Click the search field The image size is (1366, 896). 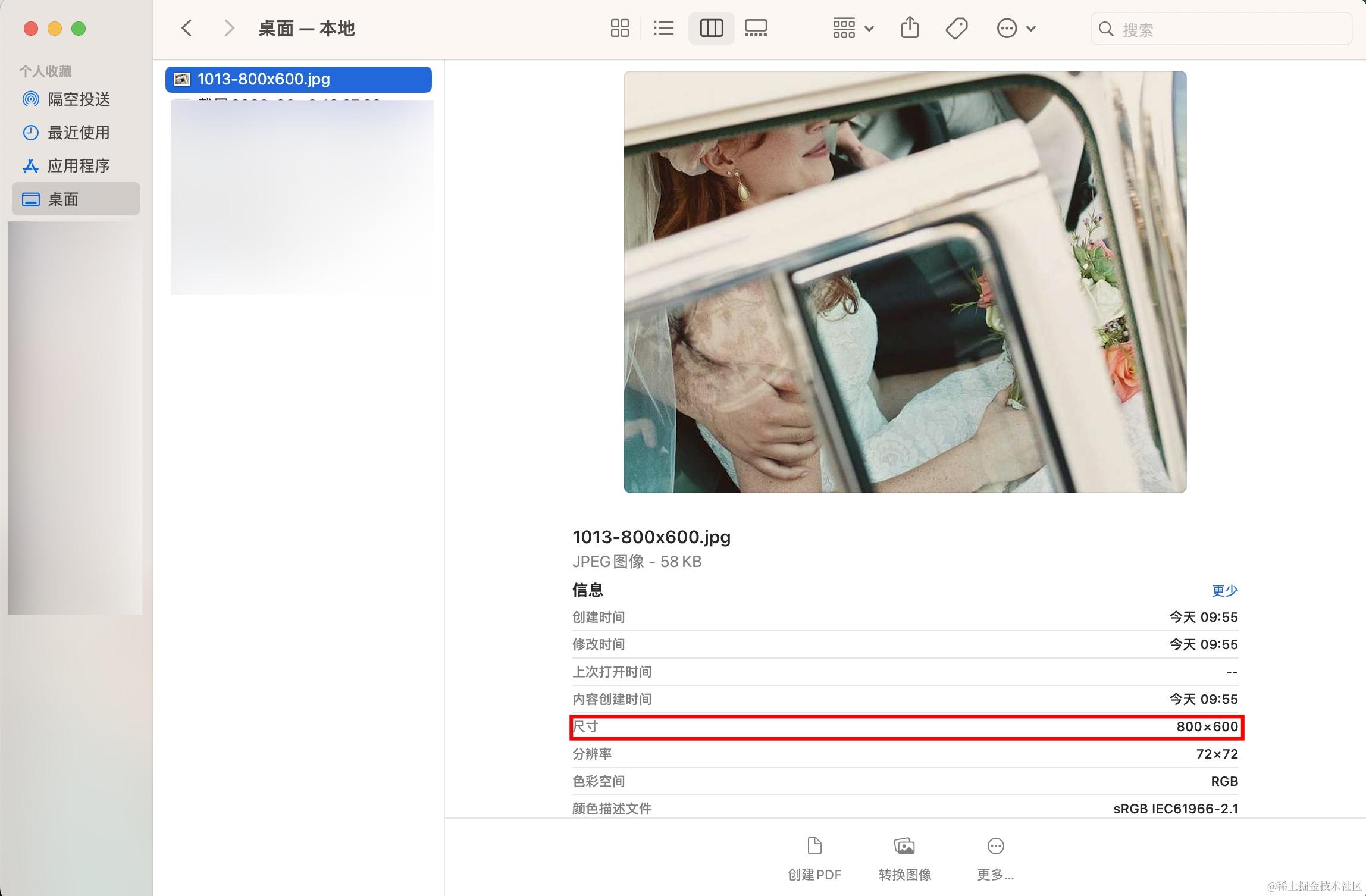tap(1221, 29)
